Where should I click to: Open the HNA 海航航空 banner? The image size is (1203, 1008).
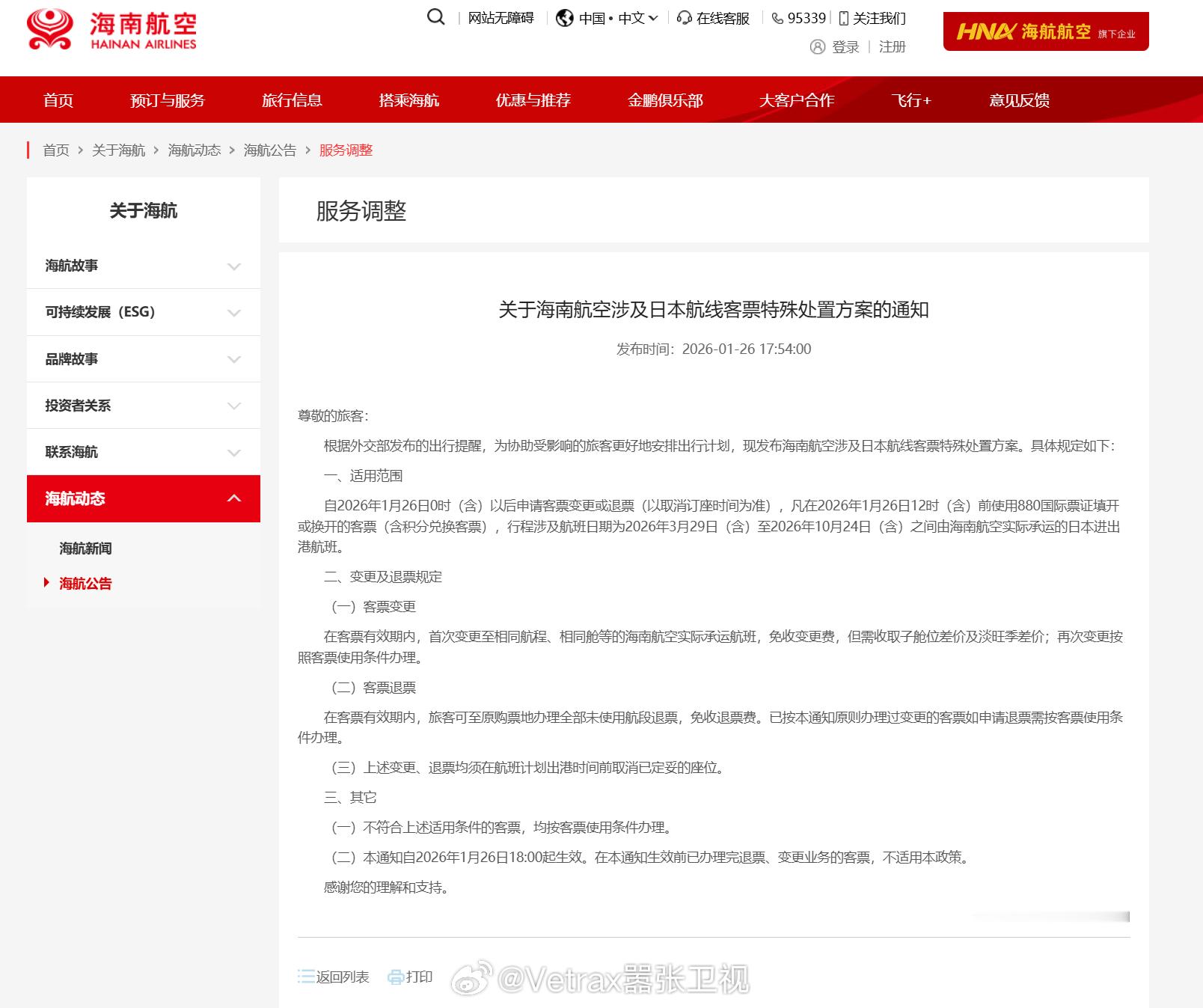pyautogui.click(x=1046, y=31)
